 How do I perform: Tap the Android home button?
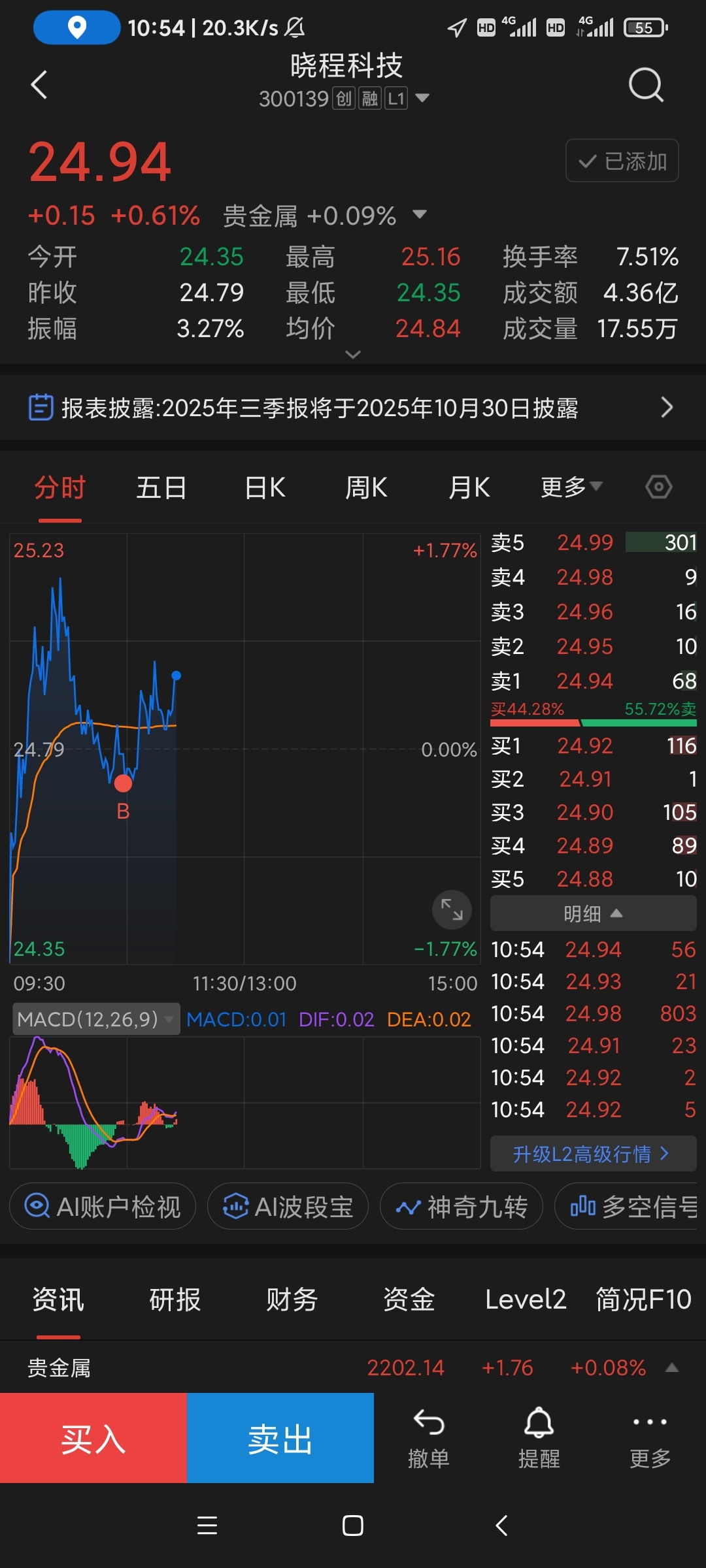coord(353,1526)
